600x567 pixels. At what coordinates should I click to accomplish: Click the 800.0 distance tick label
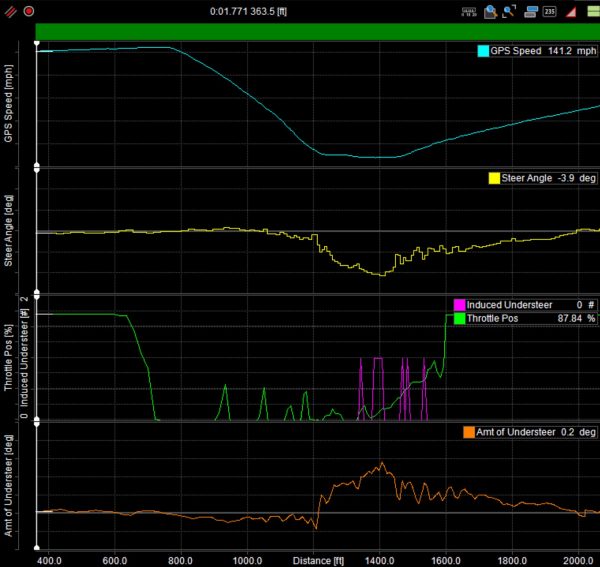181,561
